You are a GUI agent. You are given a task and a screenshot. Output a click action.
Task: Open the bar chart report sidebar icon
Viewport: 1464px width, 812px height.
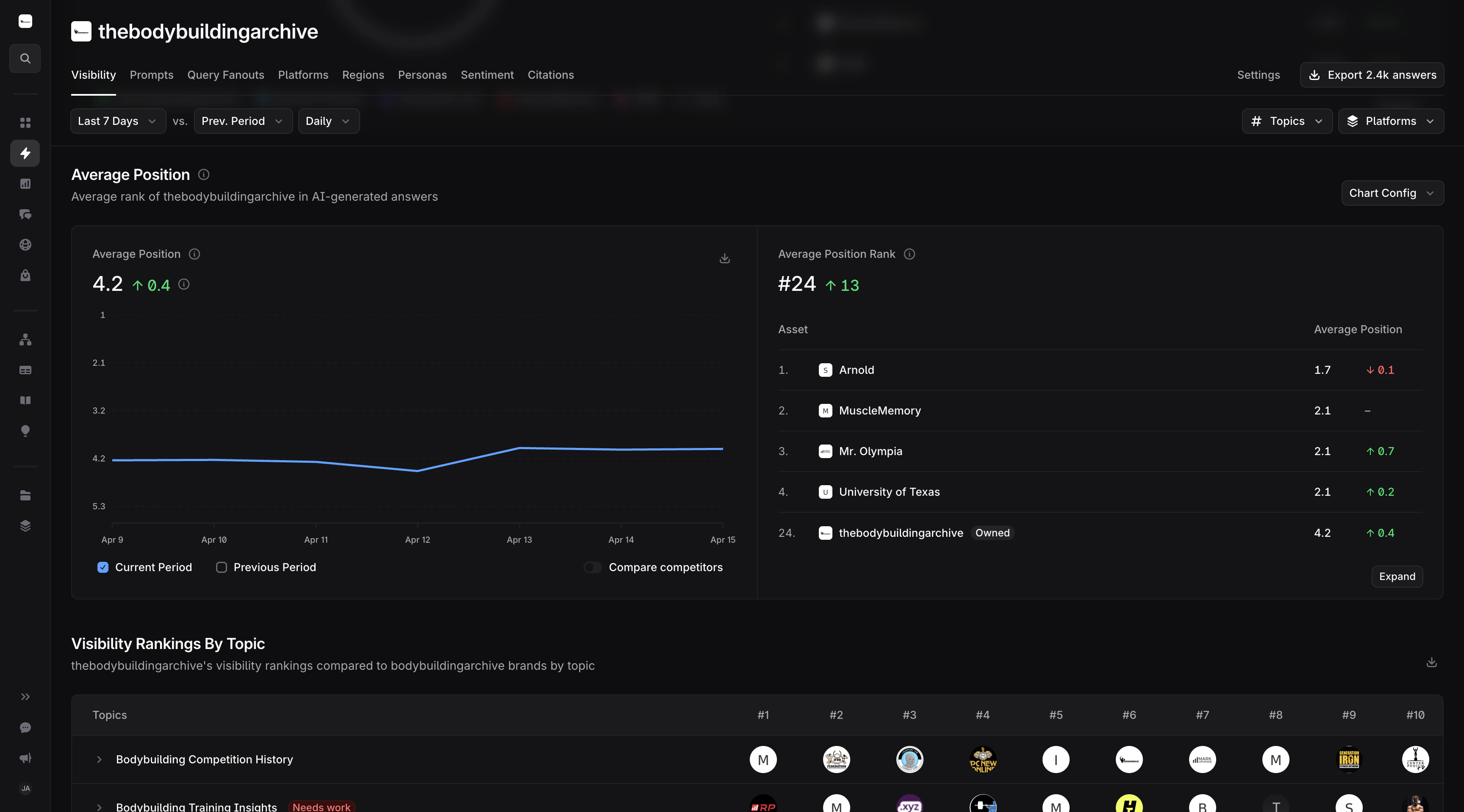pyautogui.click(x=25, y=183)
